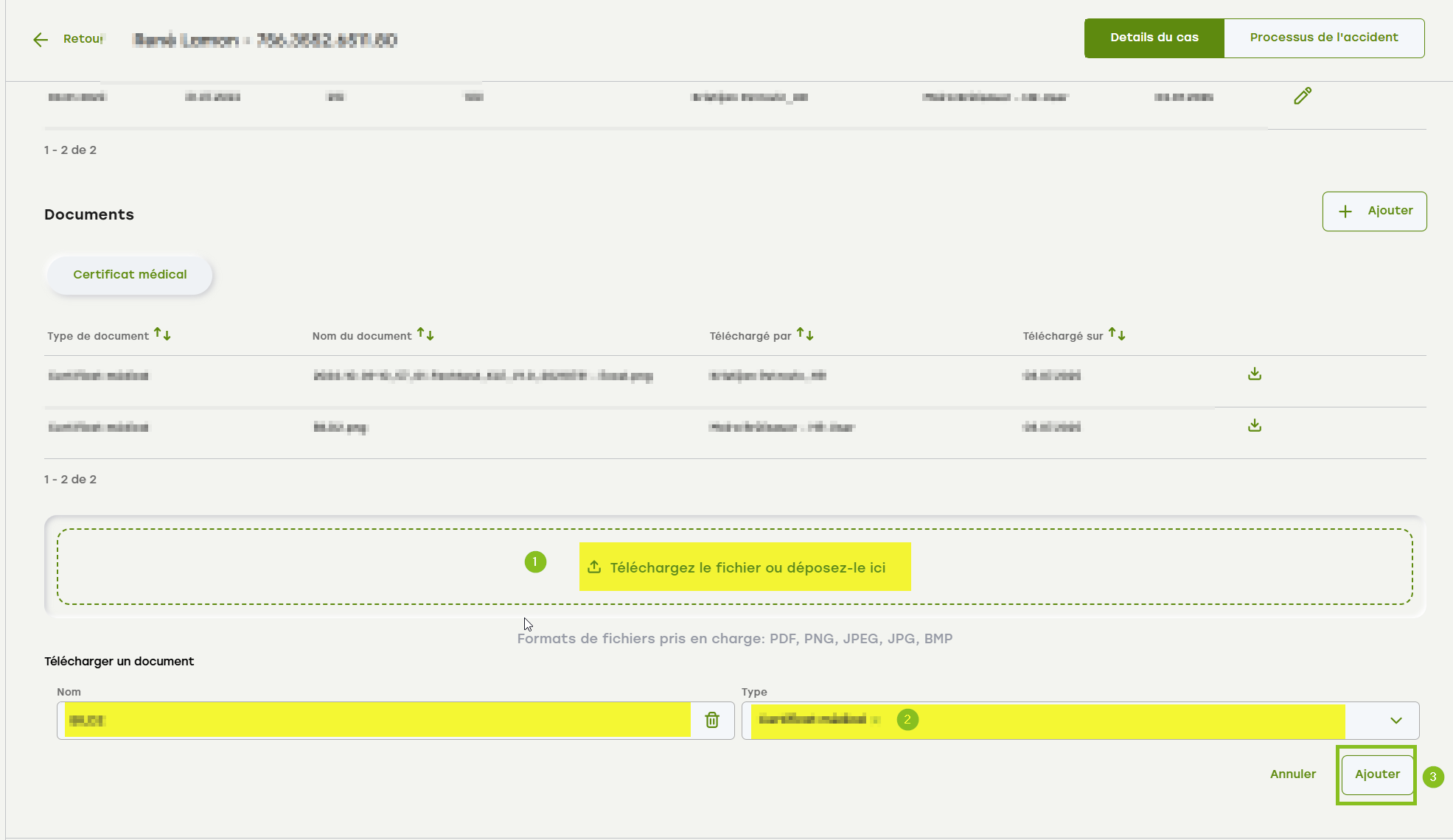Click upload icon in drop zone
The image size is (1453, 840).
594,567
